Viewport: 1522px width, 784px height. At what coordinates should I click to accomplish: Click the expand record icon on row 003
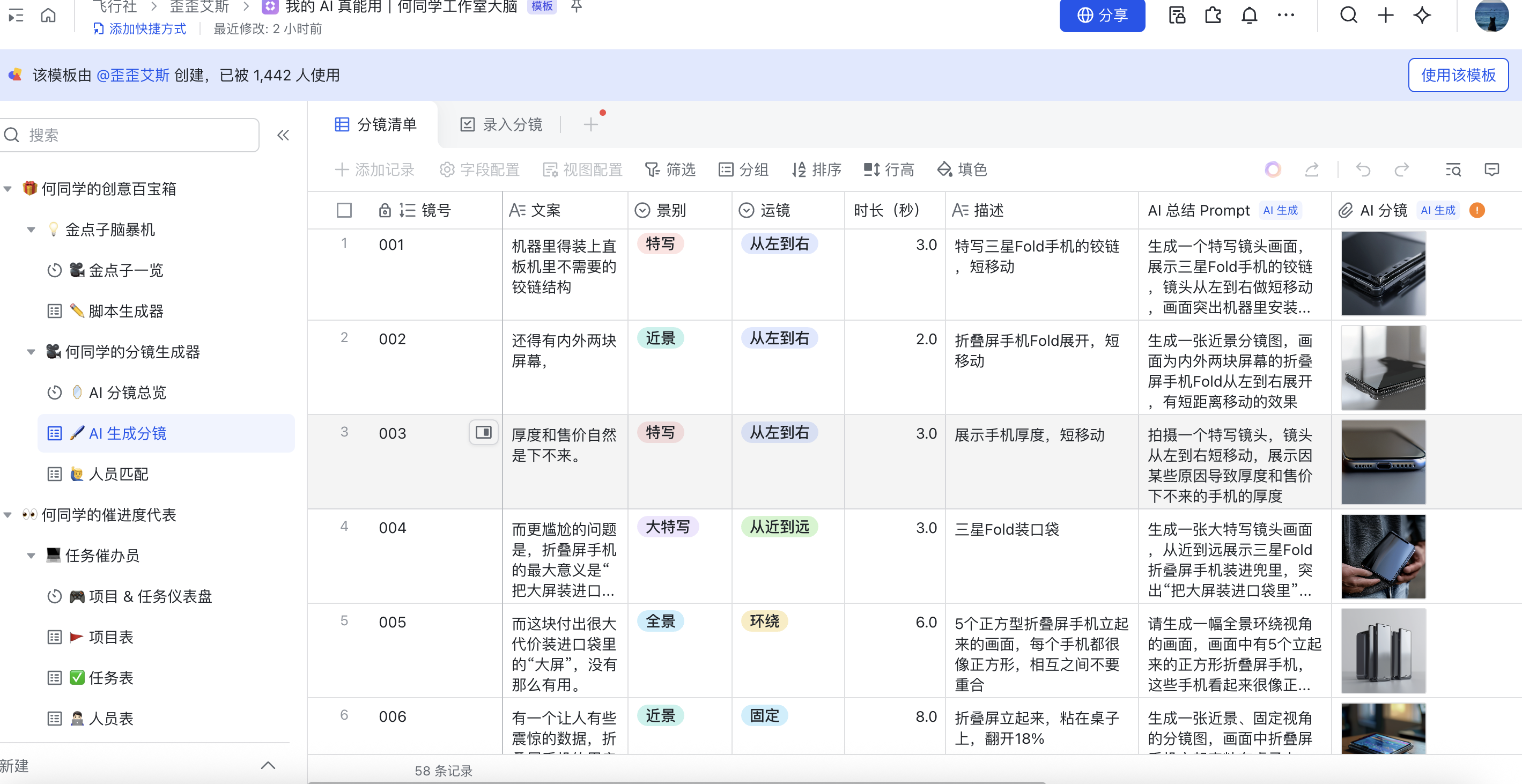pos(483,432)
